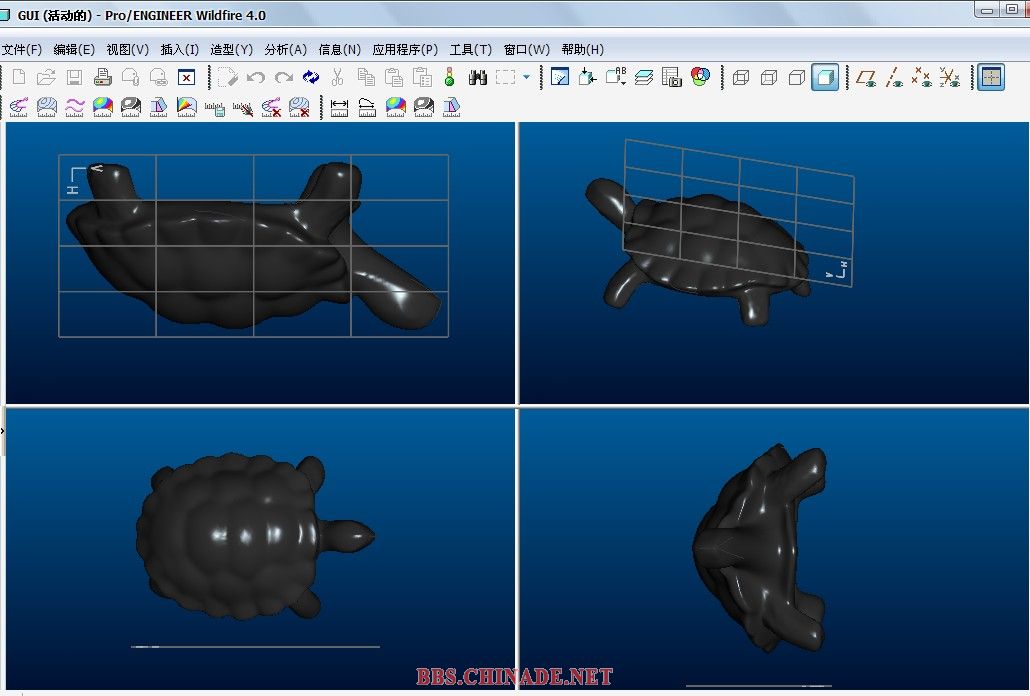Image resolution: width=1030 pixels, height=696 pixels.
Task: Click the slope analysis rainbow icon
Action: pyautogui.click(x=187, y=107)
